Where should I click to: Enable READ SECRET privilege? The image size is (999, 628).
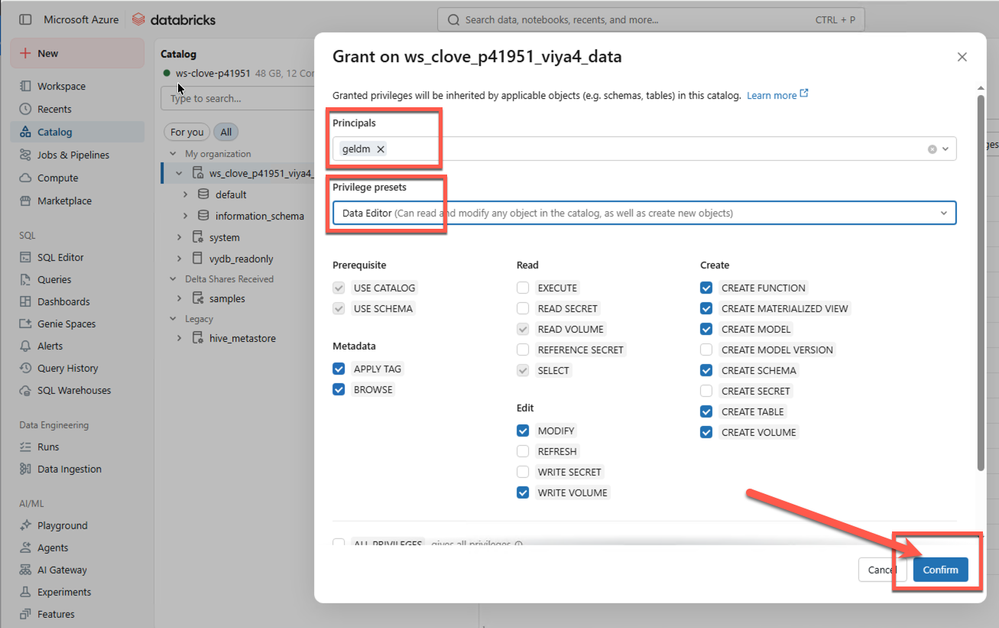tap(523, 308)
